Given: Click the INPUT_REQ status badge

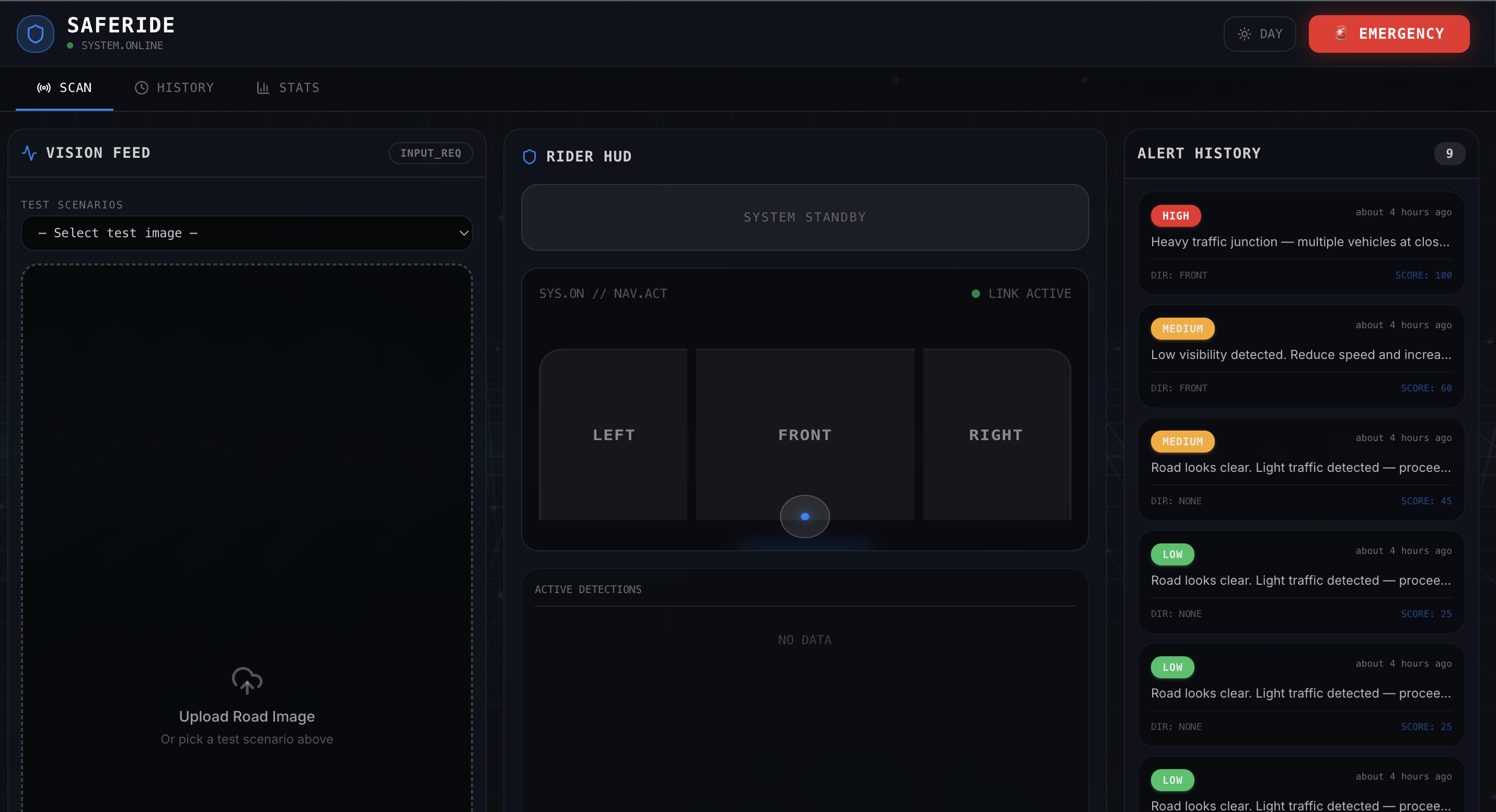Looking at the screenshot, I should (x=430, y=153).
